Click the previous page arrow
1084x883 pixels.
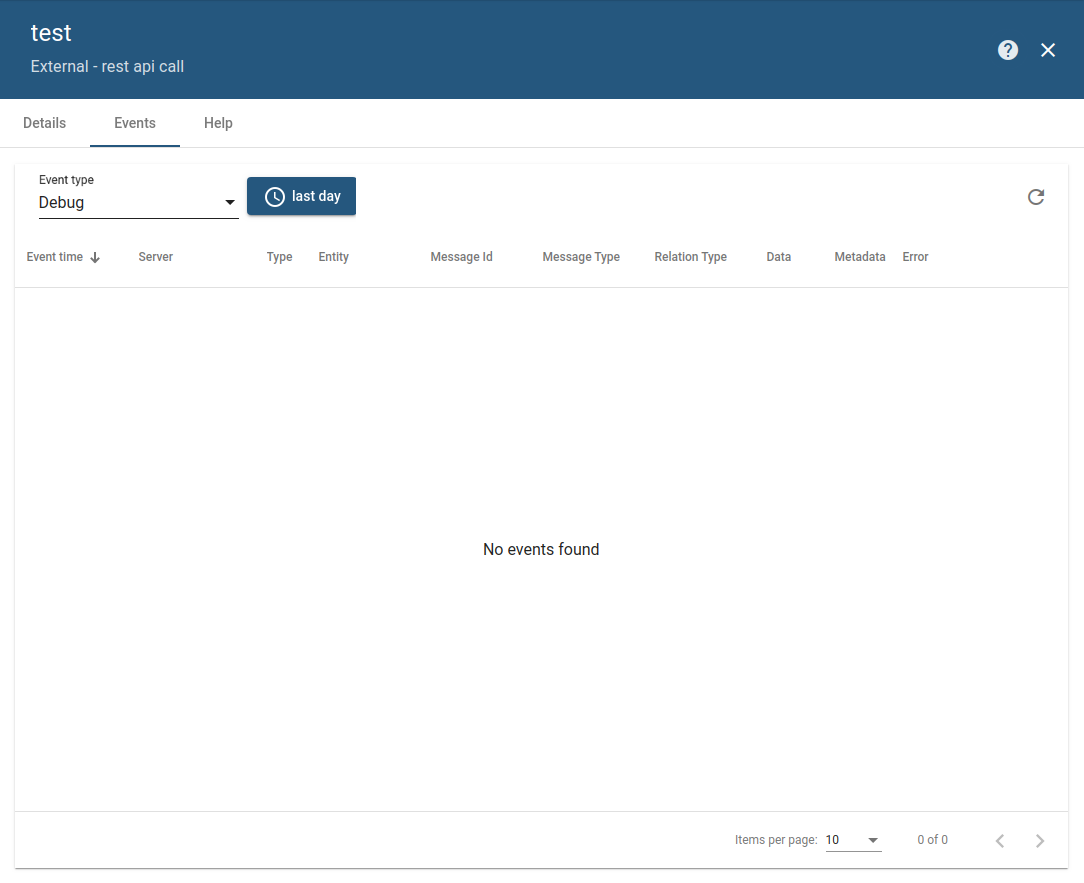pos(1000,840)
